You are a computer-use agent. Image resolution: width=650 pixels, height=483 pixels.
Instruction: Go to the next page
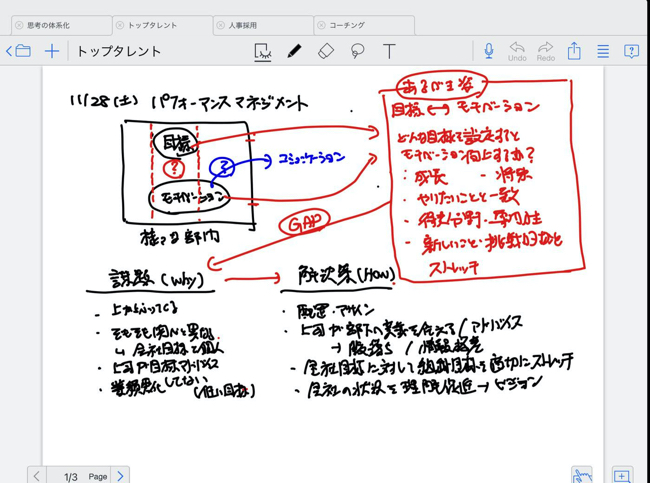click(x=120, y=476)
